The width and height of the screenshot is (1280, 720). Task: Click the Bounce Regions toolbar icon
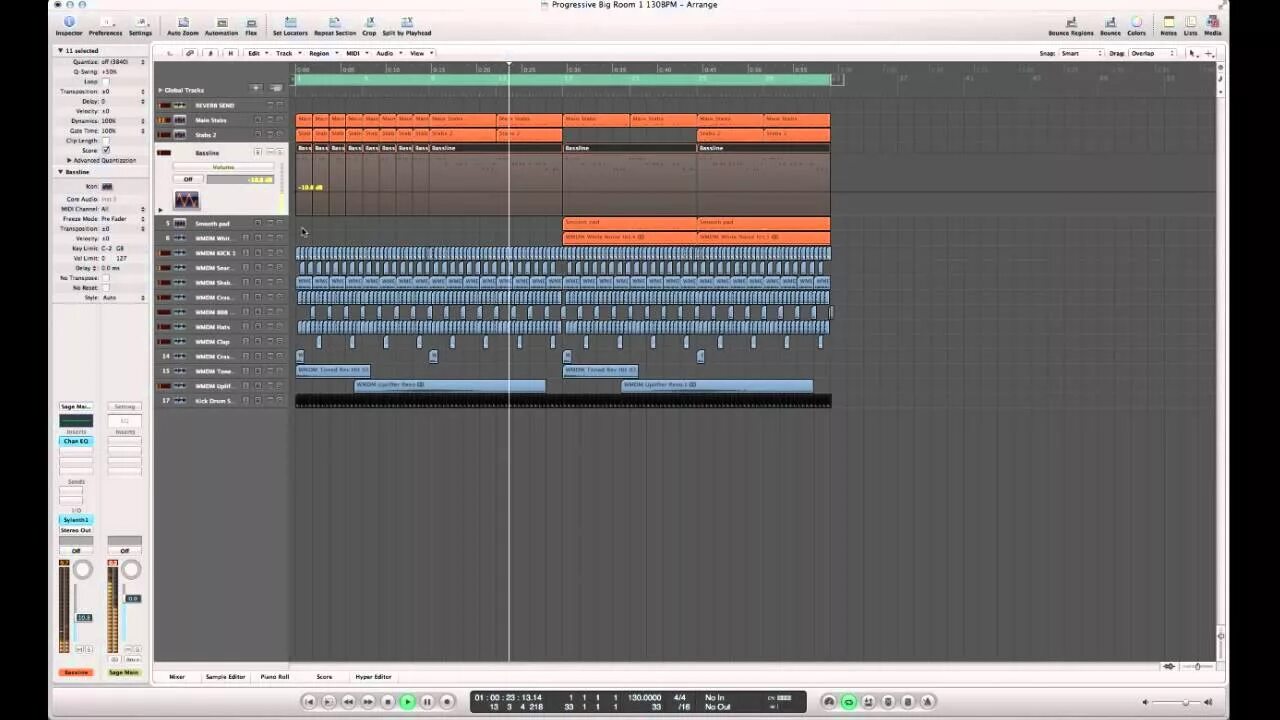click(x=1071, y=26)
